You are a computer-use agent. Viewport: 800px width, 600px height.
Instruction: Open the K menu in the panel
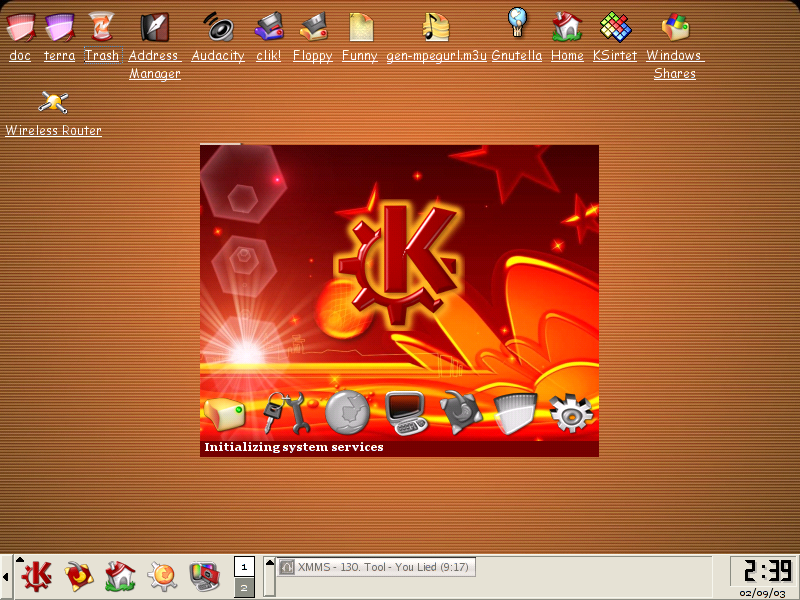coord(36,577)
